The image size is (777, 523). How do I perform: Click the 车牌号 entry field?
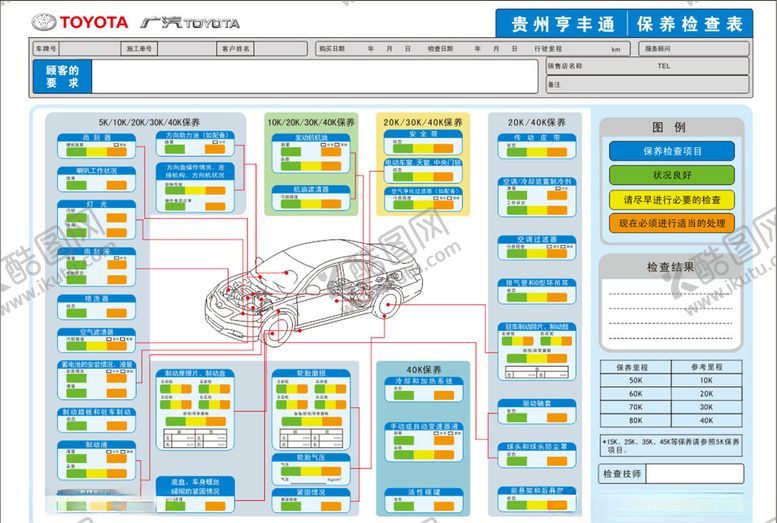pos(89,49)
